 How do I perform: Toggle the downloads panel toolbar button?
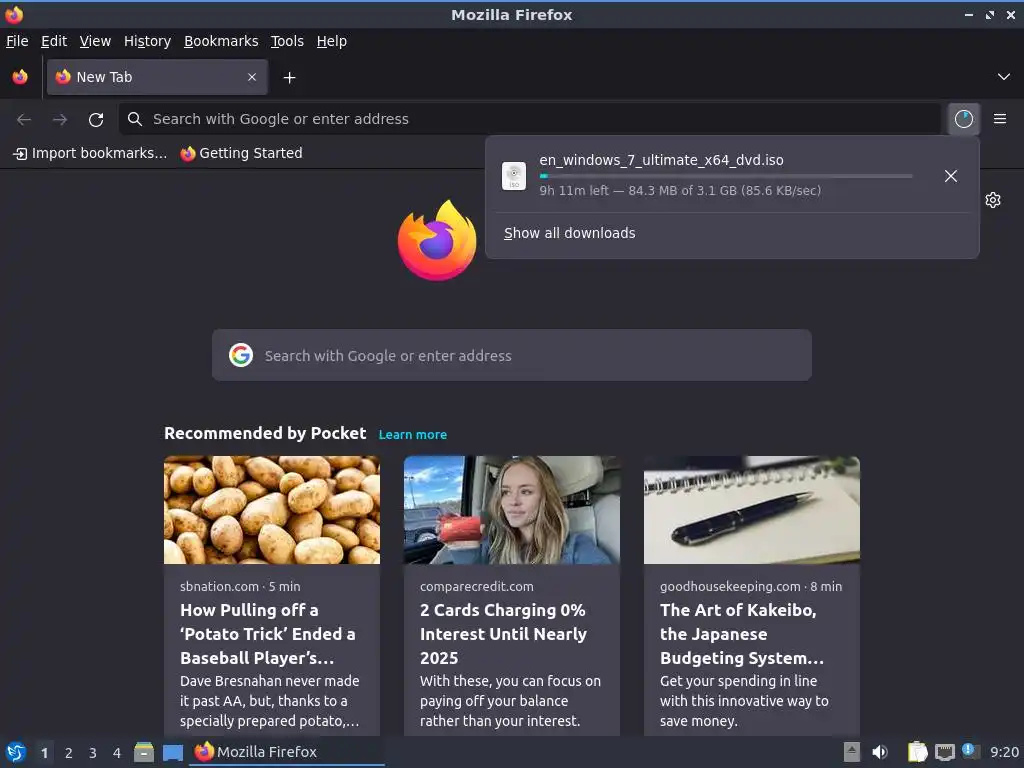(964, 119)
